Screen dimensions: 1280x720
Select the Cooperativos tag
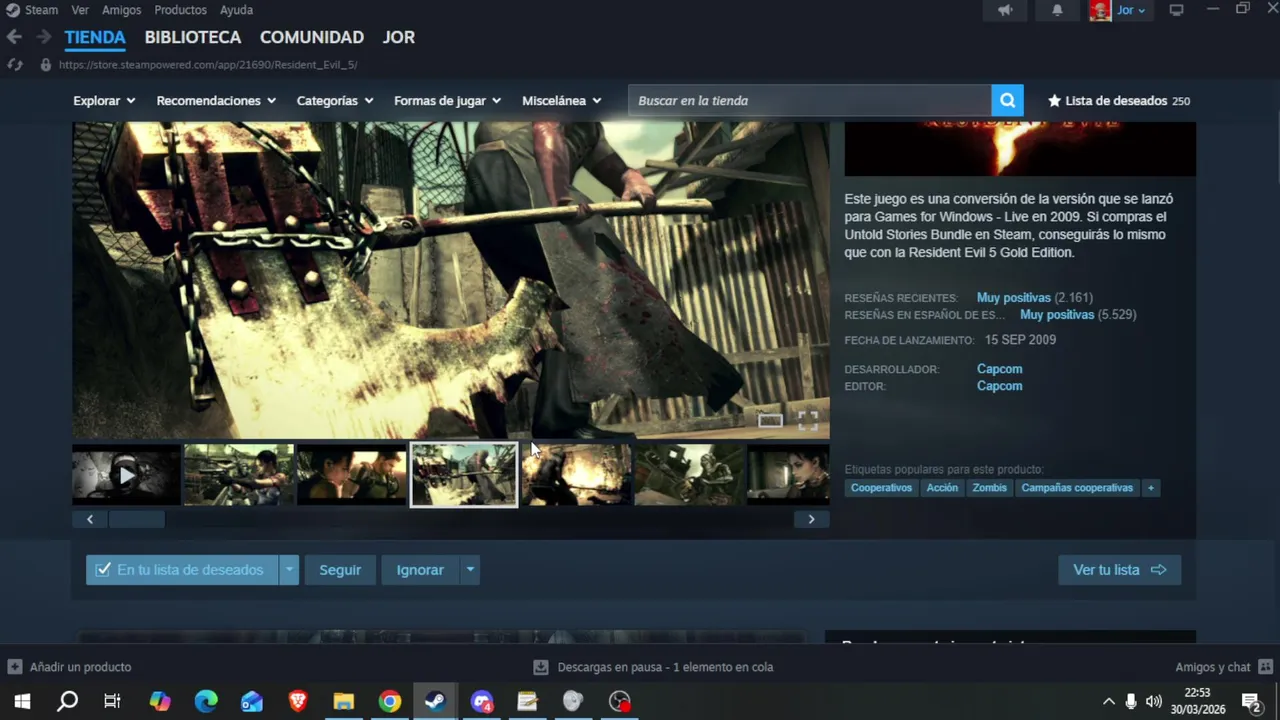click(882, 488)
